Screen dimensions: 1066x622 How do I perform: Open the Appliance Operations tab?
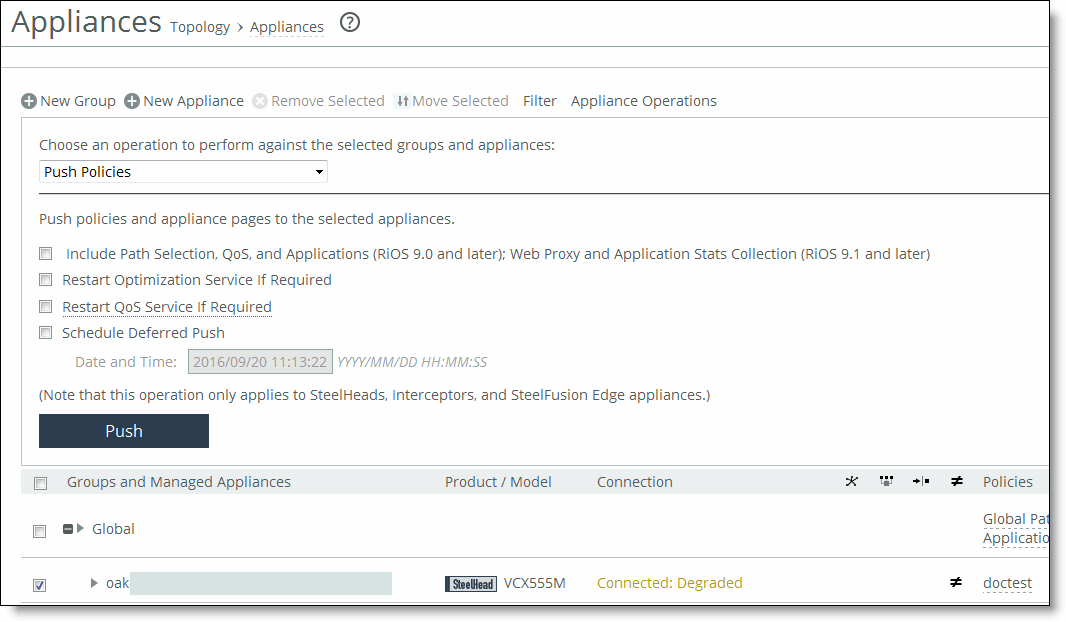point(643,101)
